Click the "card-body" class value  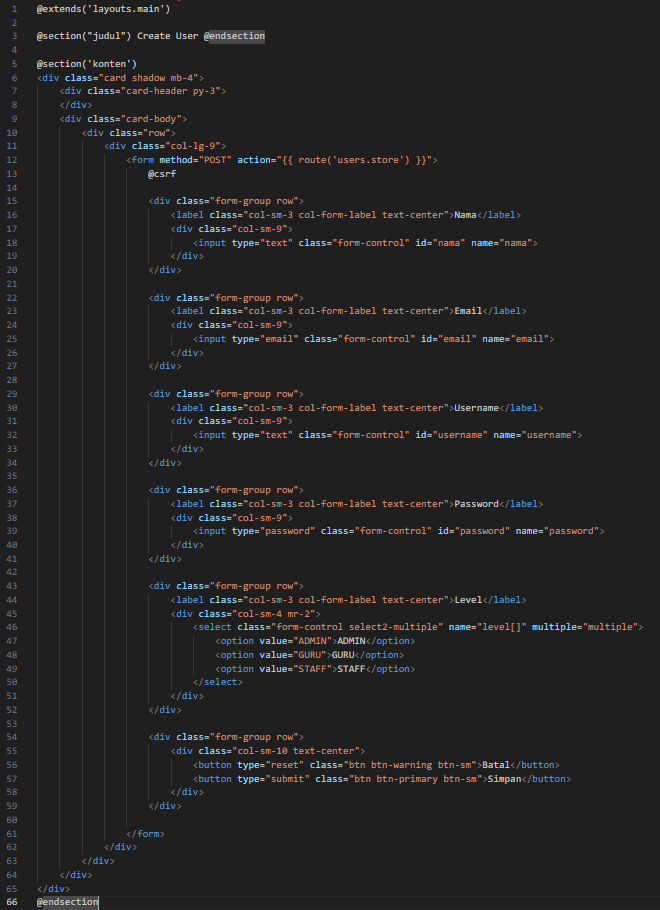click(x=151, y=119)
